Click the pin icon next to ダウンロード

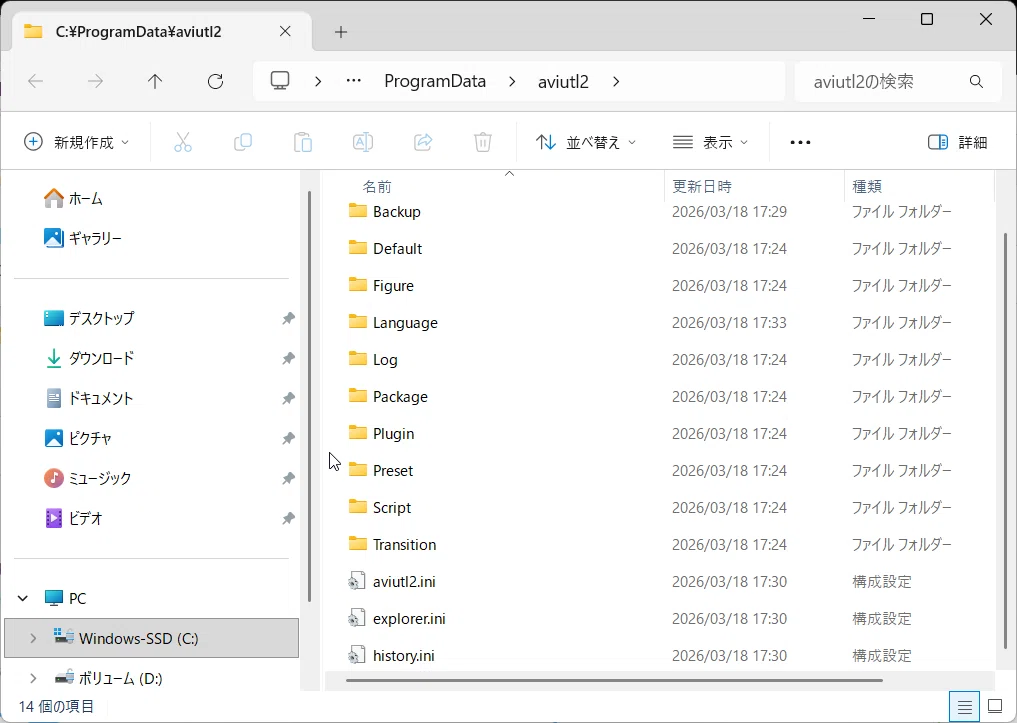[x=289, y=358]
